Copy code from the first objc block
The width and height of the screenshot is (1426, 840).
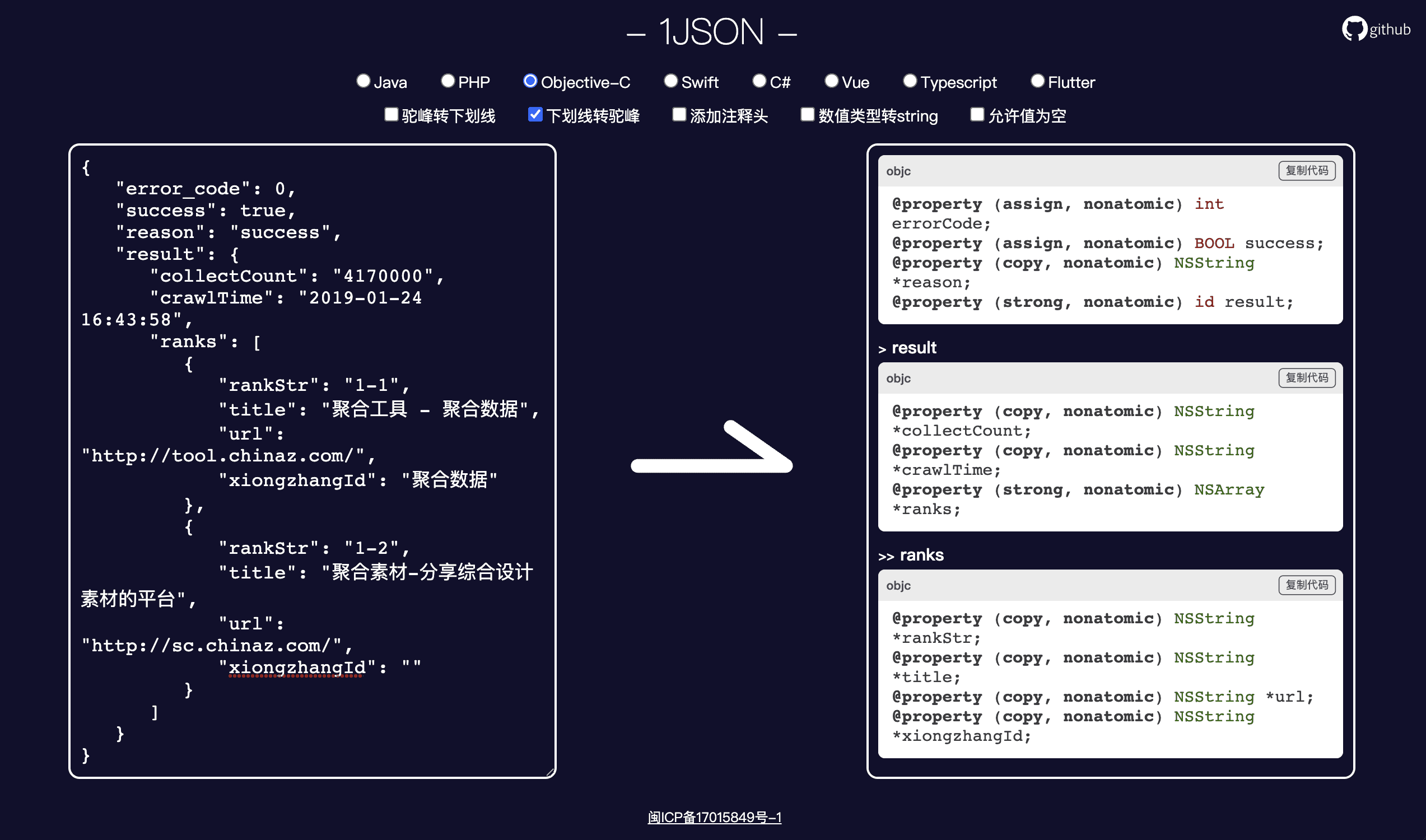[1307, 170]
